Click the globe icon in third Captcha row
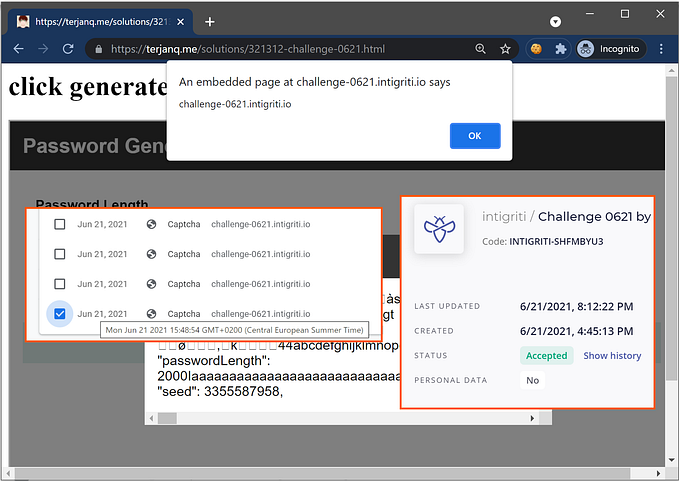Viewport: 679px width, 481px height. click(151, 284)
